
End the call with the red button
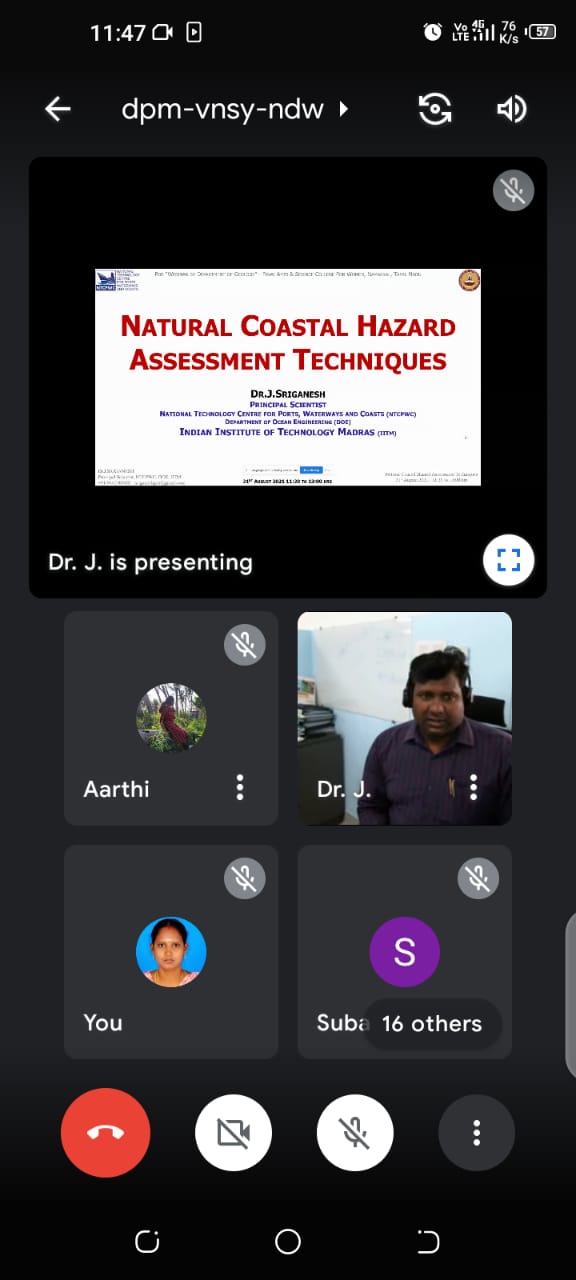coord(105,1133)
